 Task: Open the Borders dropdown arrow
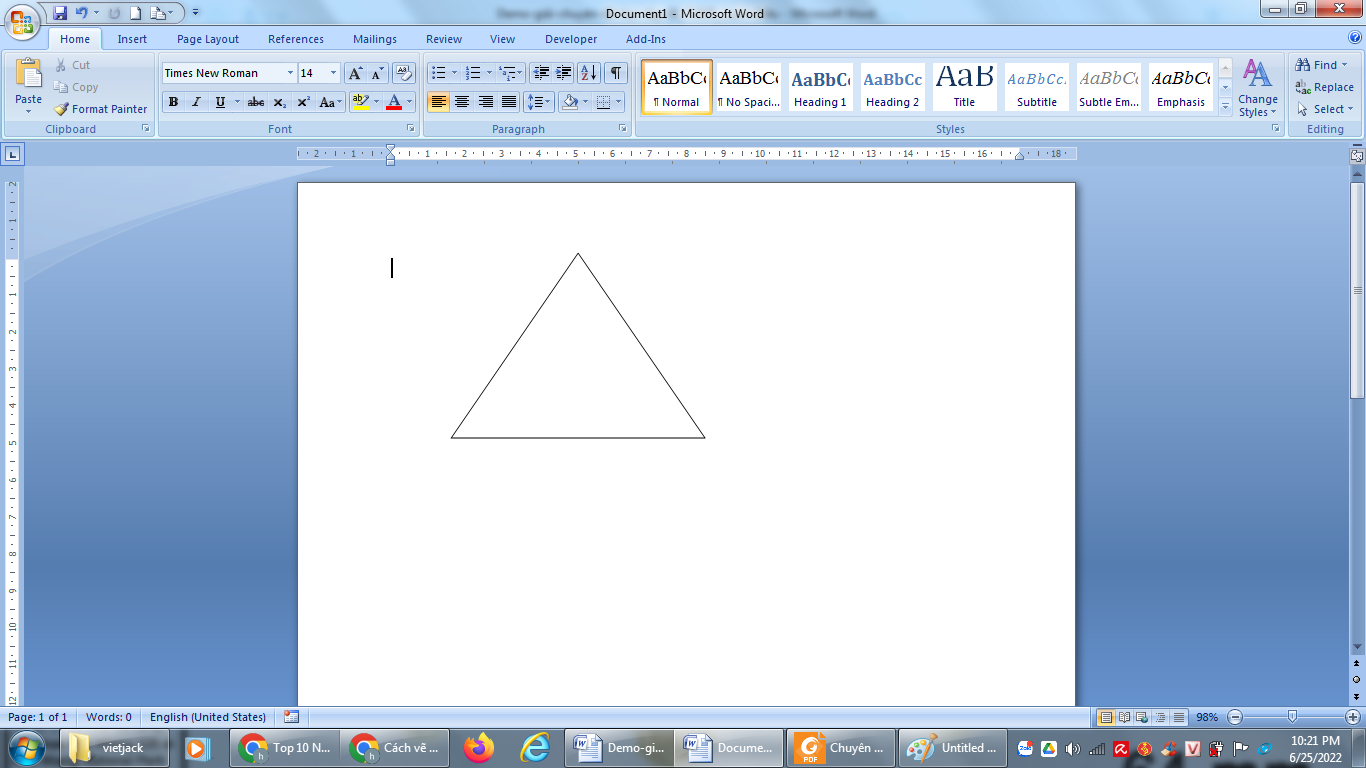(x=618, y=102)
